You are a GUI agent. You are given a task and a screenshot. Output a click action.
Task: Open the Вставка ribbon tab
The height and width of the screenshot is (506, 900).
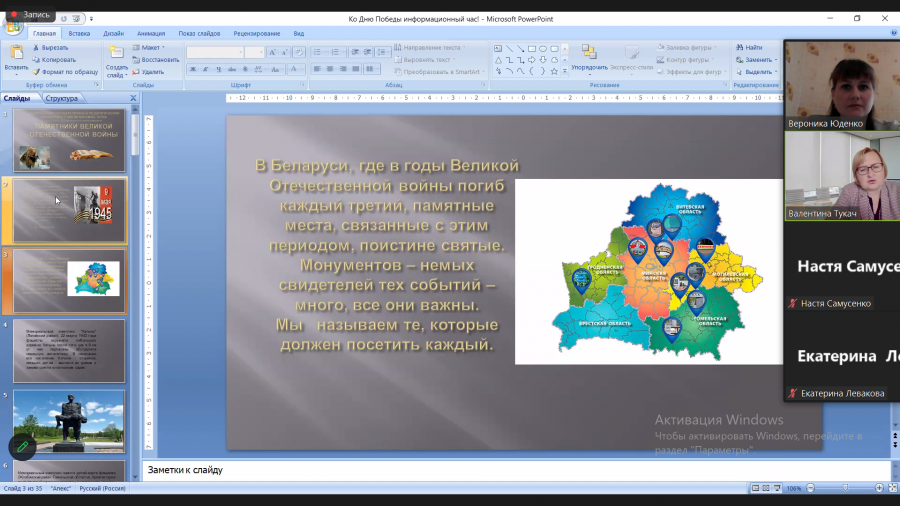tap(79, 34)
